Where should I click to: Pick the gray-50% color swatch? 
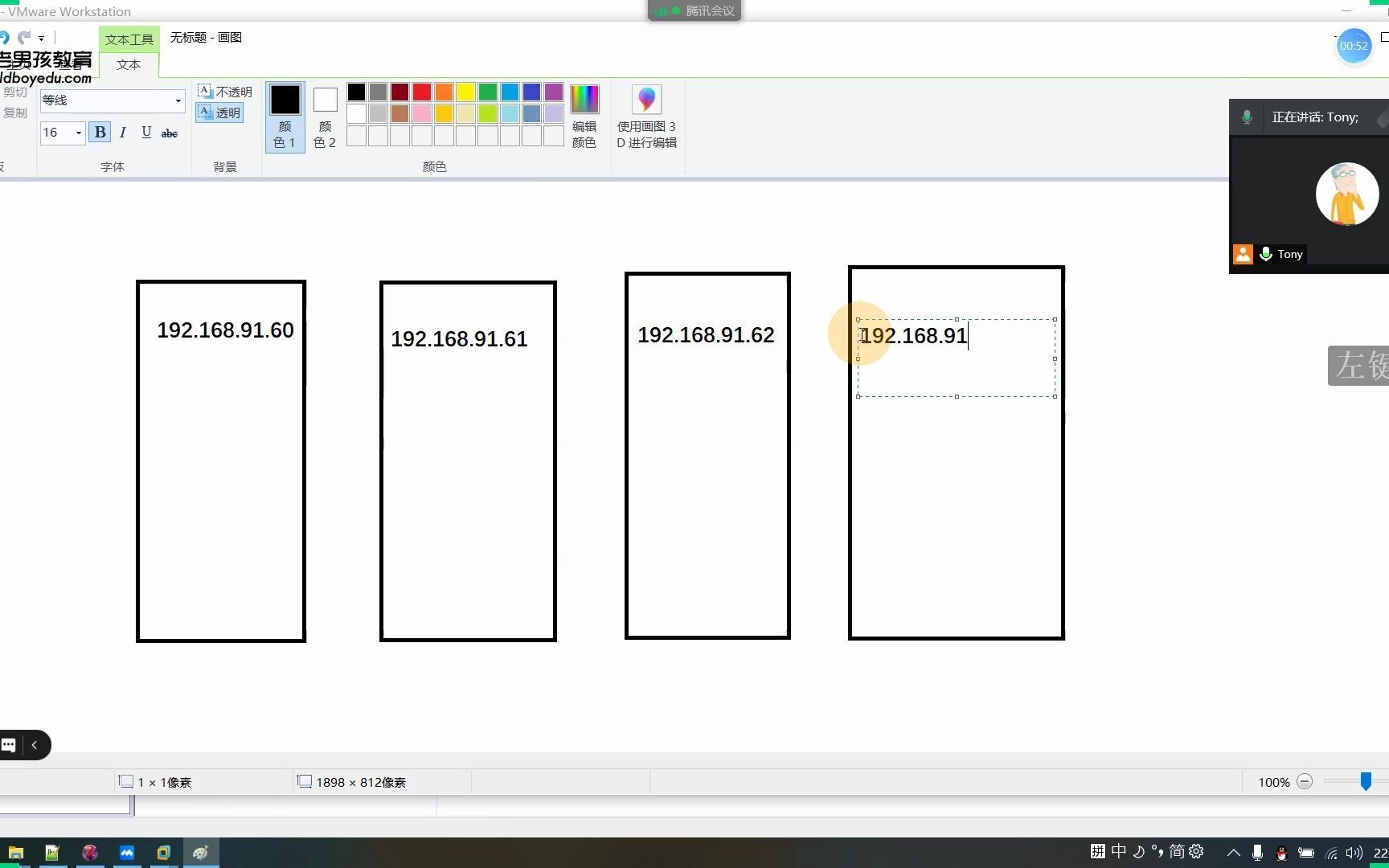(x=378, y=92)
